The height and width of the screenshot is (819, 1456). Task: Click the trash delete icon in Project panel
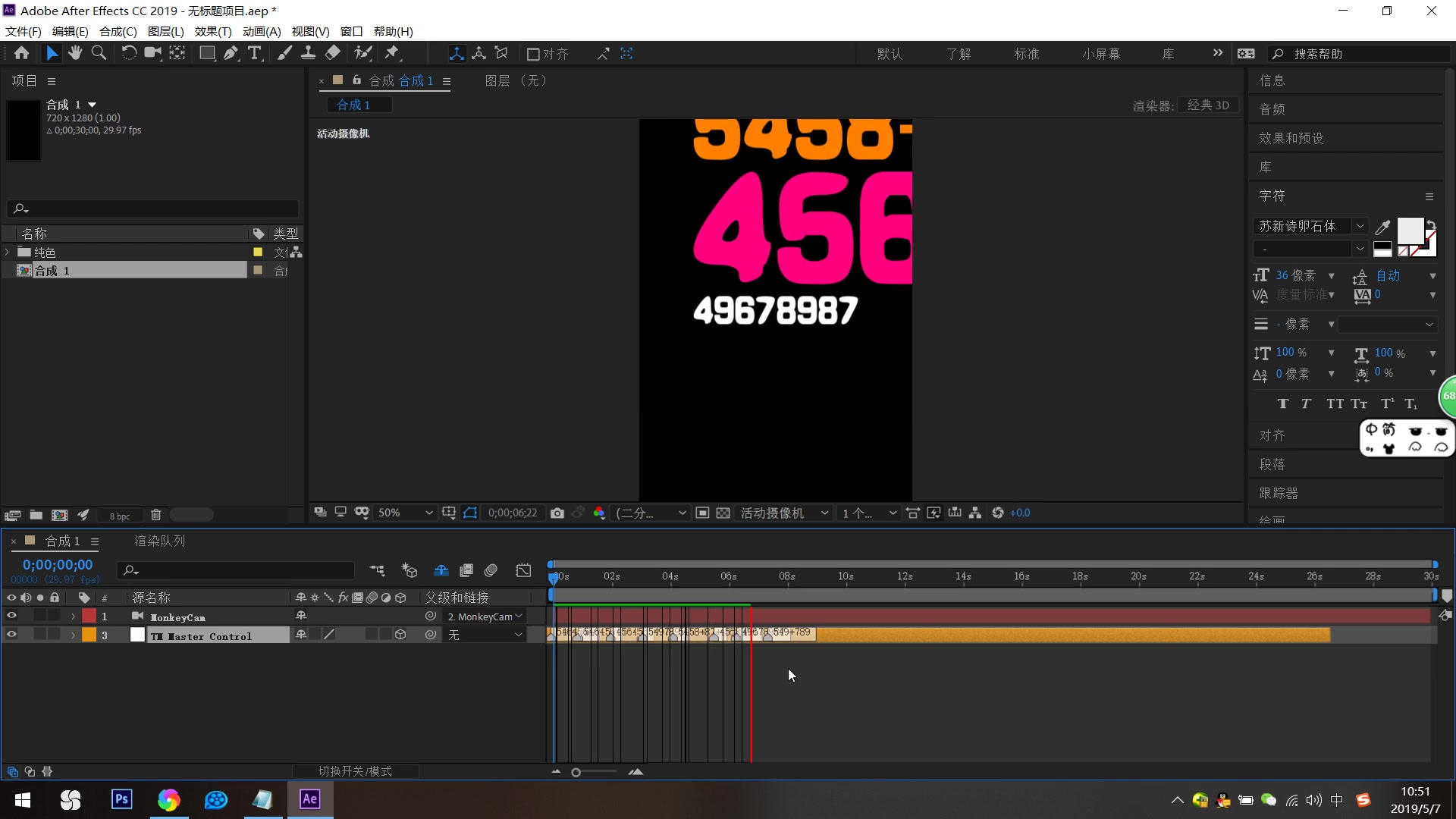click(x=156, y=515)
